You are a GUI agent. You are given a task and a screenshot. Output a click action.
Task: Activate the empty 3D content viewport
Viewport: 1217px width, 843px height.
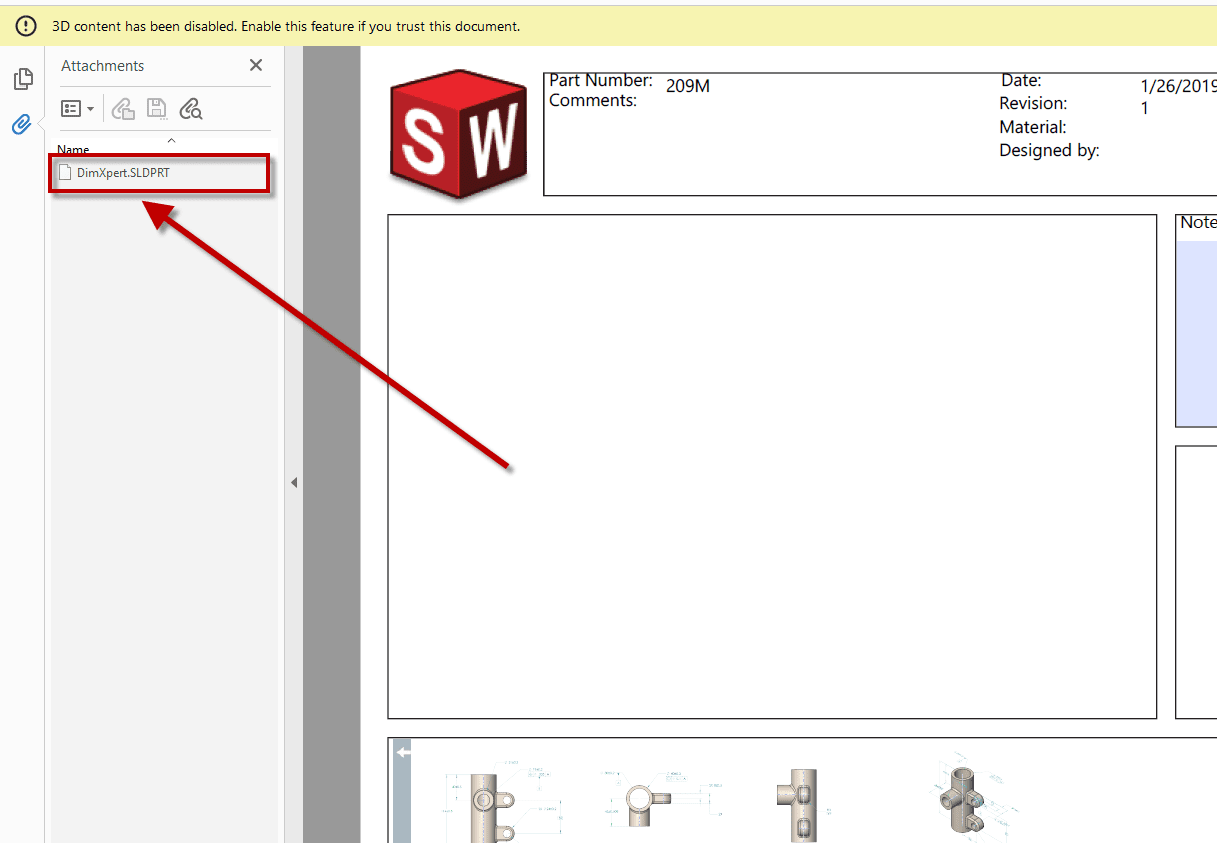pyautogui.click(x=772, y=466)
